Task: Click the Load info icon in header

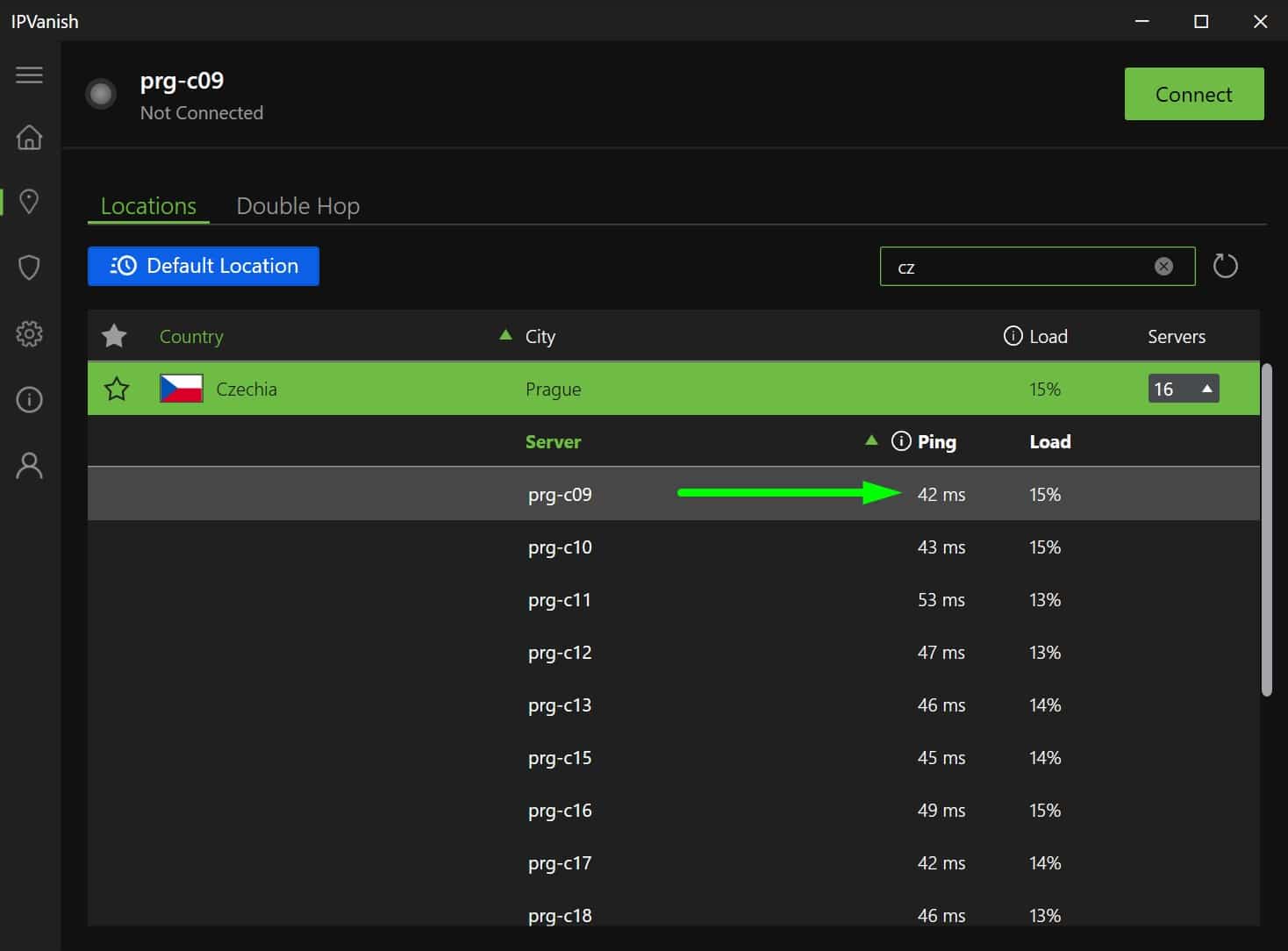Action: tap(1013, 336)
